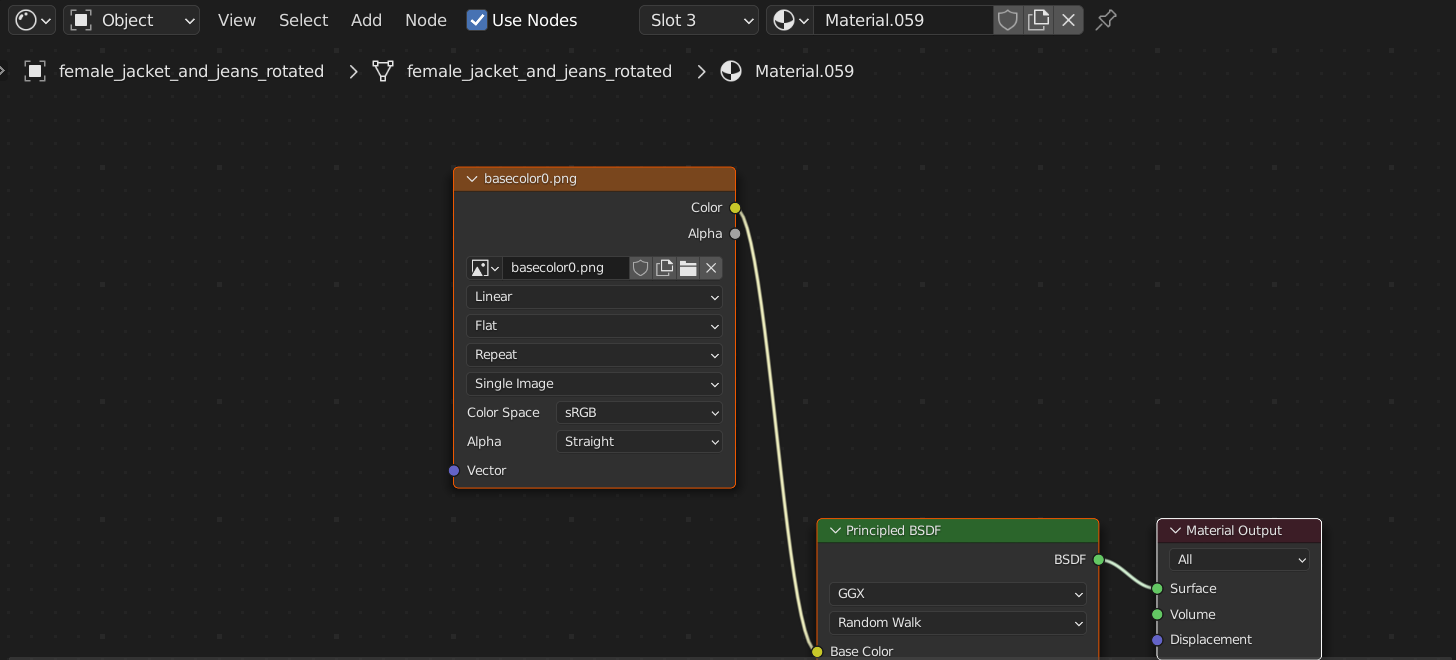Collapse the Principled BSDF node
Viewport: 1456px width, 660px height.
pos(835,531)
